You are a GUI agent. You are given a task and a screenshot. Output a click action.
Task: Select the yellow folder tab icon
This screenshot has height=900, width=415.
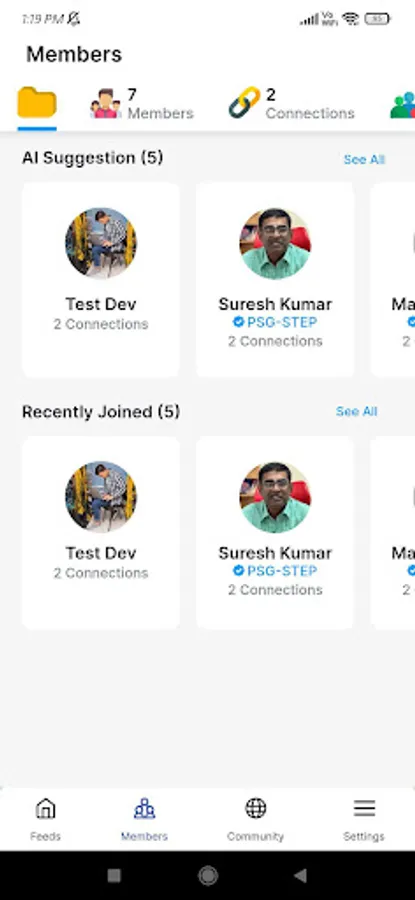[37, 102]
